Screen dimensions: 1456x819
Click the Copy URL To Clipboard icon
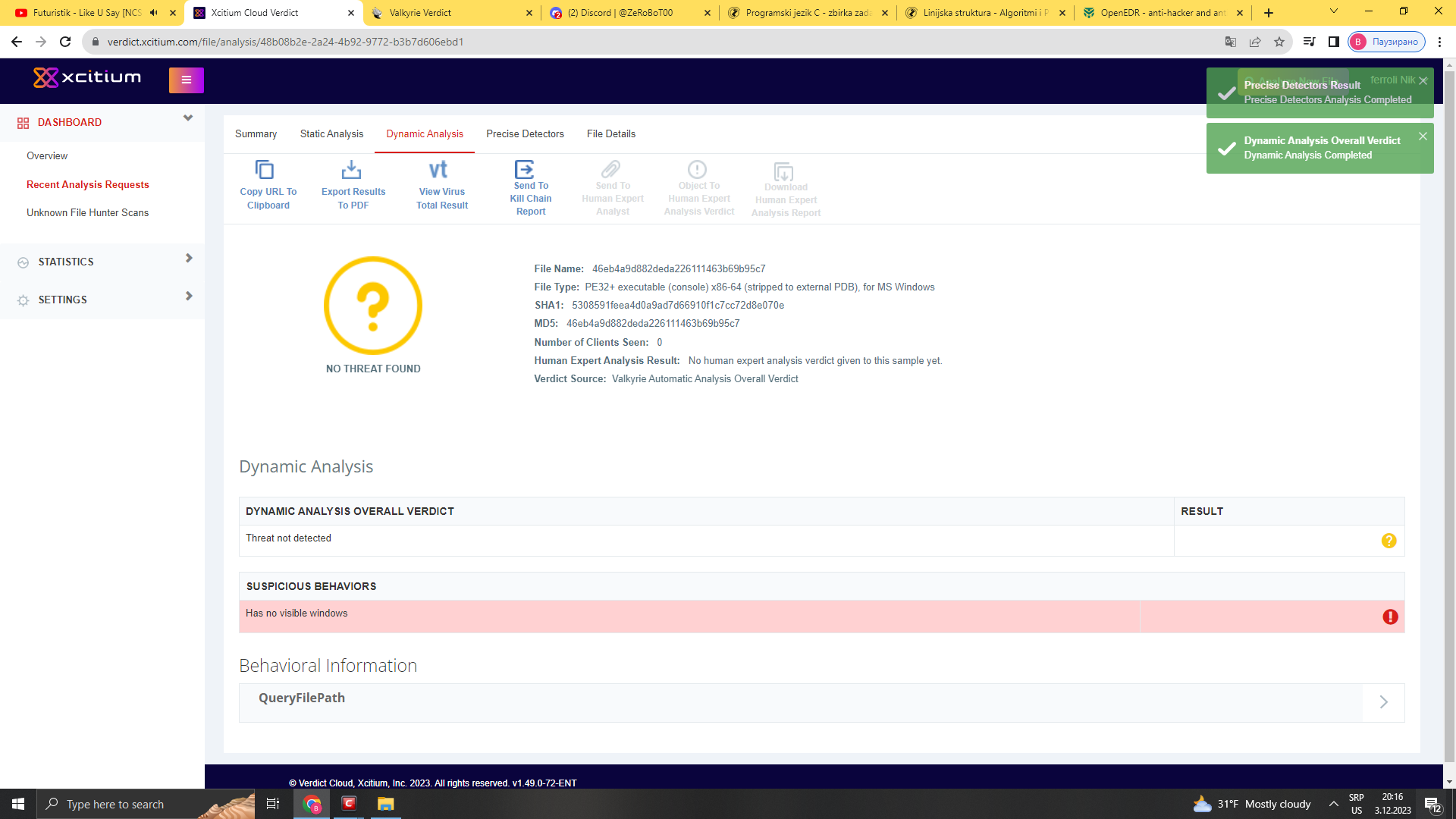tap(264, 170)
